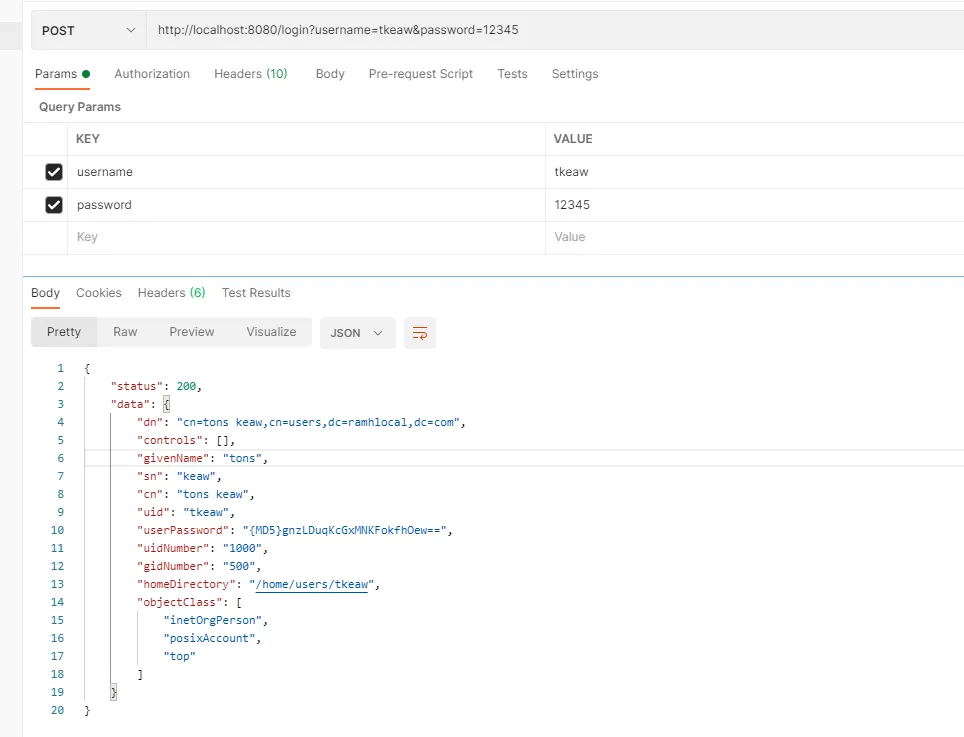Switch to Raw response view

pos(125,332)
